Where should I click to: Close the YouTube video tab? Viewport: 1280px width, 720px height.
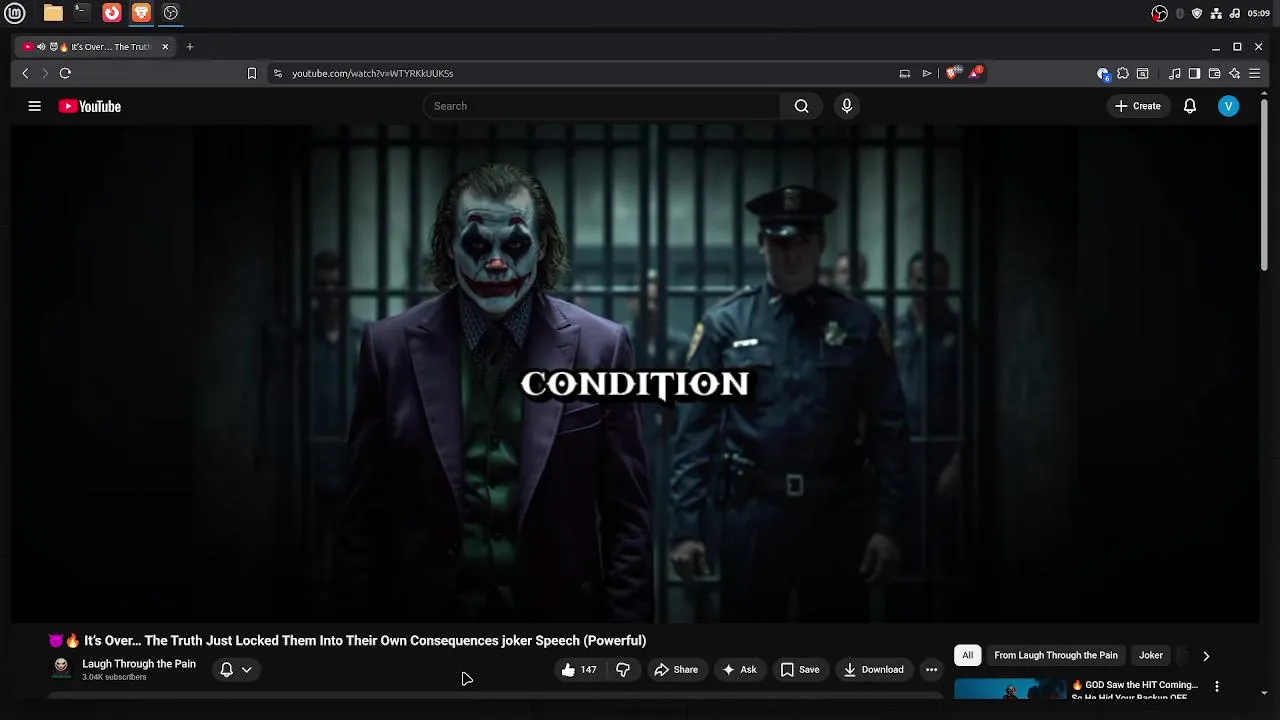pos(165,46)
